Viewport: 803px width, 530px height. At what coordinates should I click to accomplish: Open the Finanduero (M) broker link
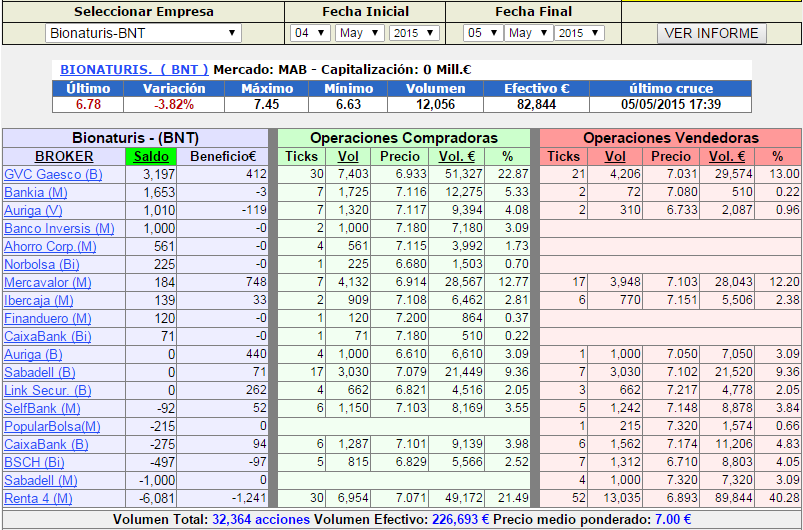pos(48,319)
